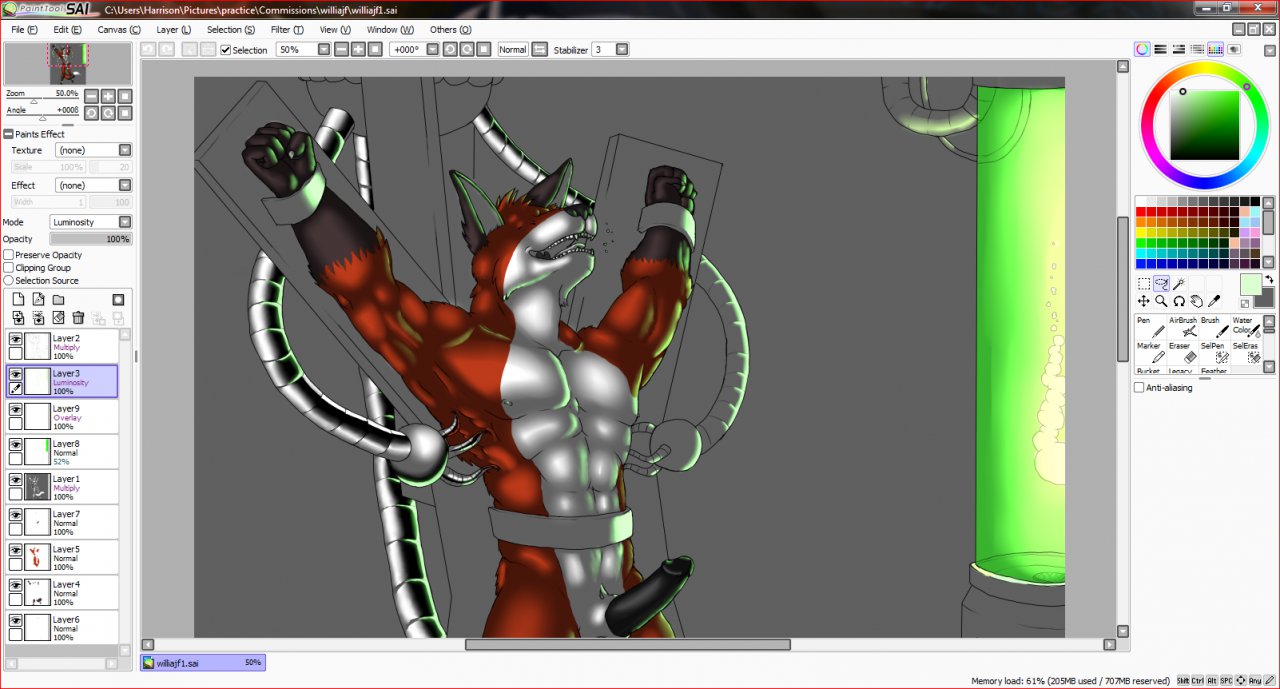Image resolution: width=1280 pixels, height=689 pixels.
Task: Activate the Color Picker eyedropper tool
Action: 1215,301
